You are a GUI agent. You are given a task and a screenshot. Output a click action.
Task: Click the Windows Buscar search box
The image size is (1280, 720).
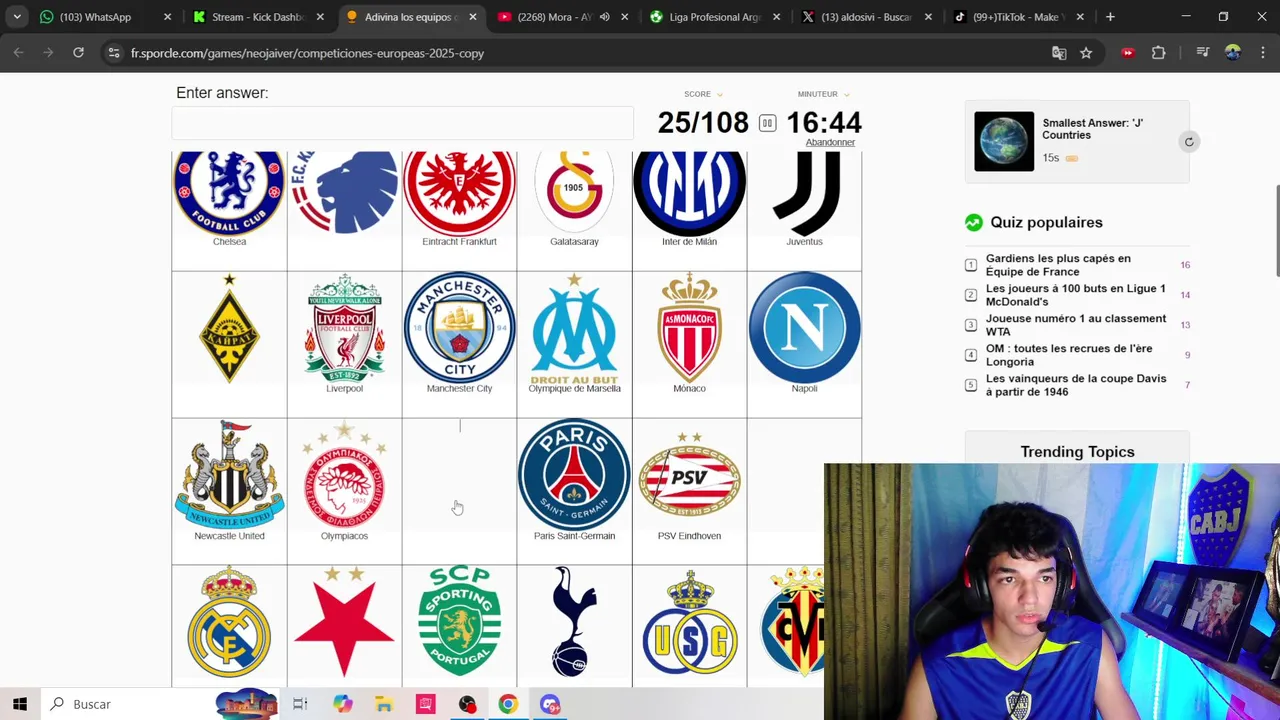130,704
